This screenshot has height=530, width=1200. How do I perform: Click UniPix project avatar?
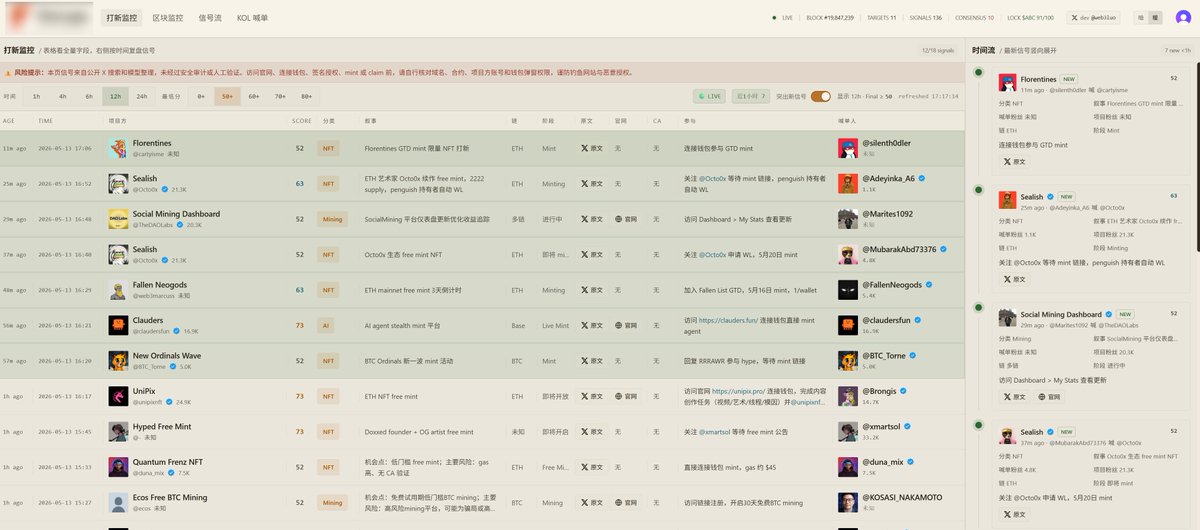pos(118,396)
